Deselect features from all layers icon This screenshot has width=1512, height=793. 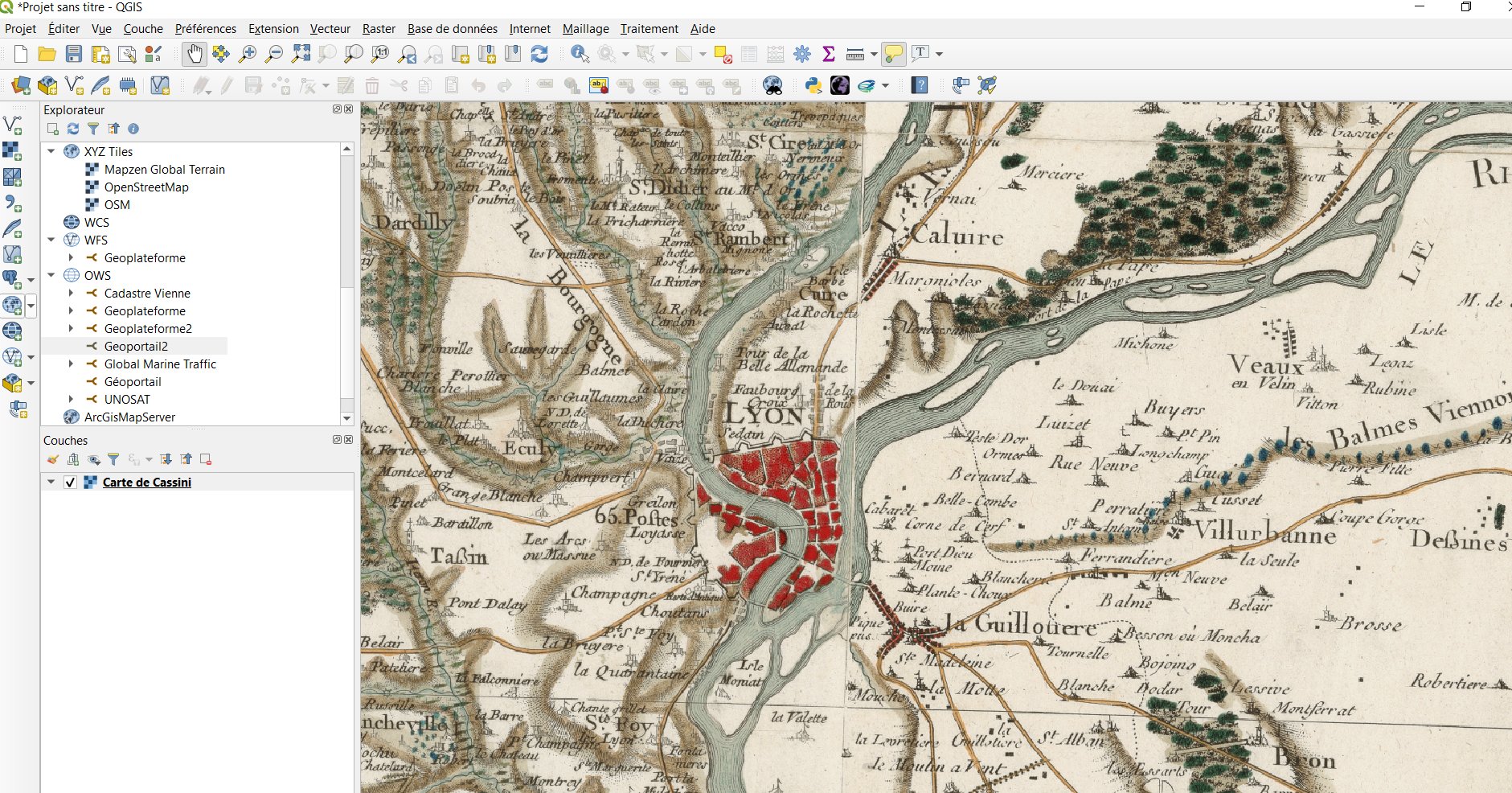click(x=723, y=54)
